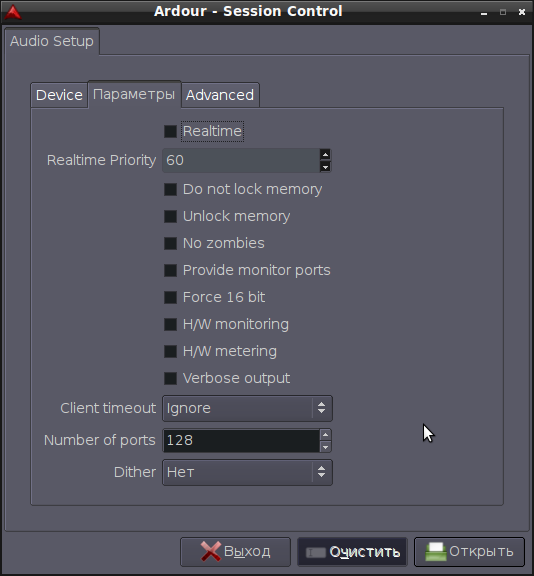534x576 pixels.
Task: Enable the Realtime checkbox
Action: point(170,131)
